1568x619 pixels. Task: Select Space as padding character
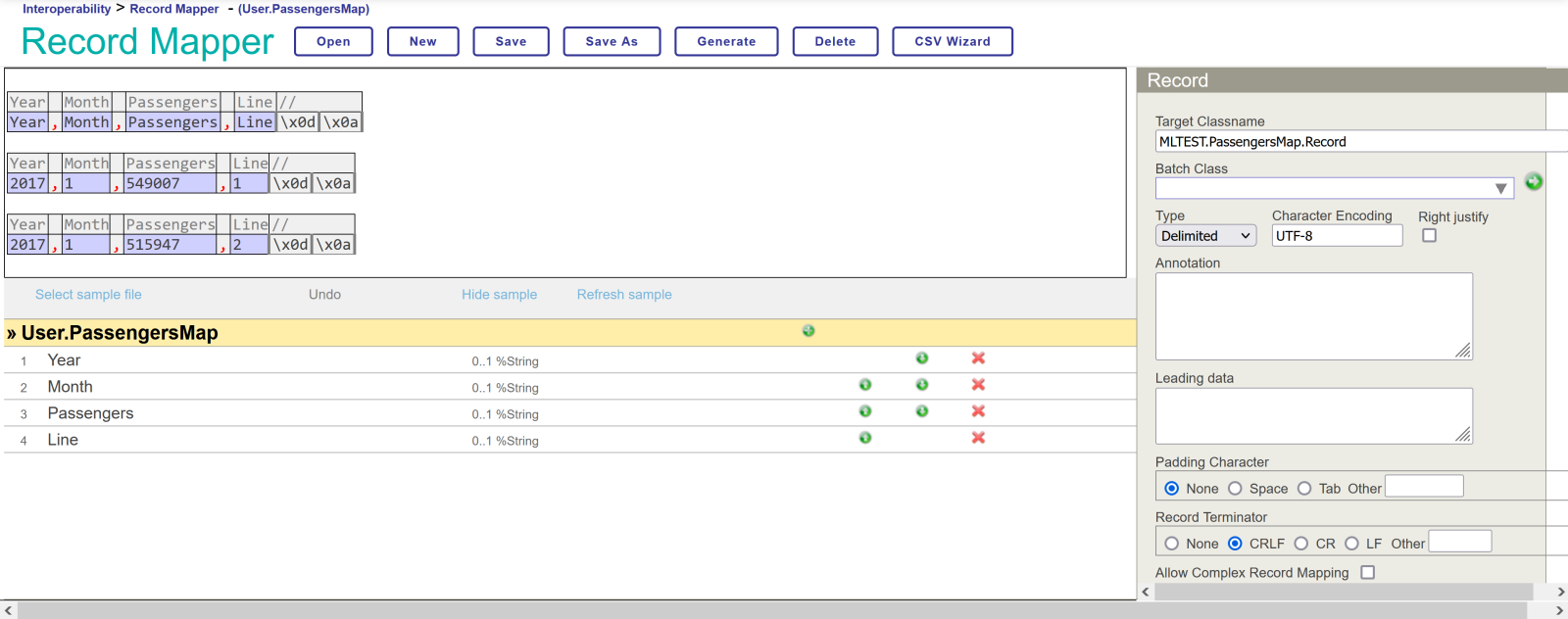(1236, 489)
